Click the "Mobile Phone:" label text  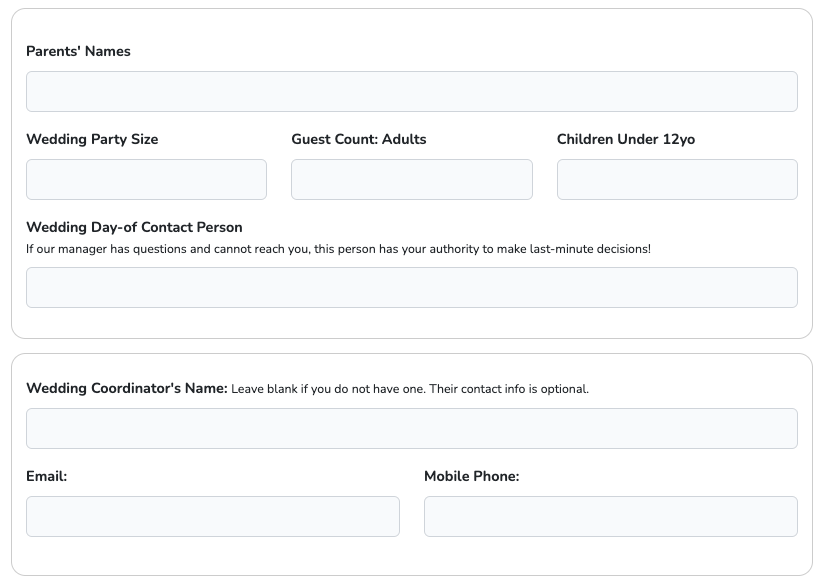click(472, 476)
